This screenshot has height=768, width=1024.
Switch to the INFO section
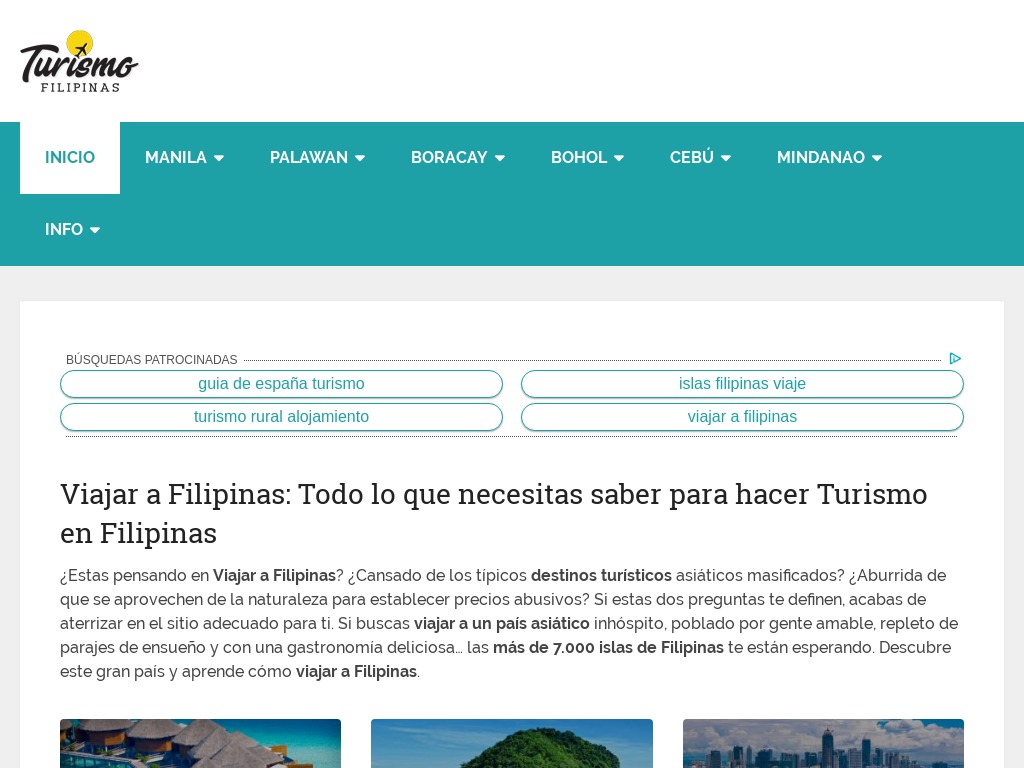pos(63,229)
